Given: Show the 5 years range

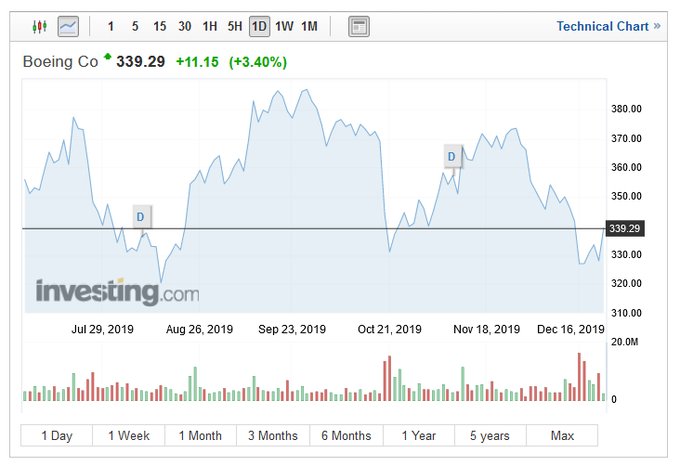Looking at the screenshot, I should pos(490,435).
